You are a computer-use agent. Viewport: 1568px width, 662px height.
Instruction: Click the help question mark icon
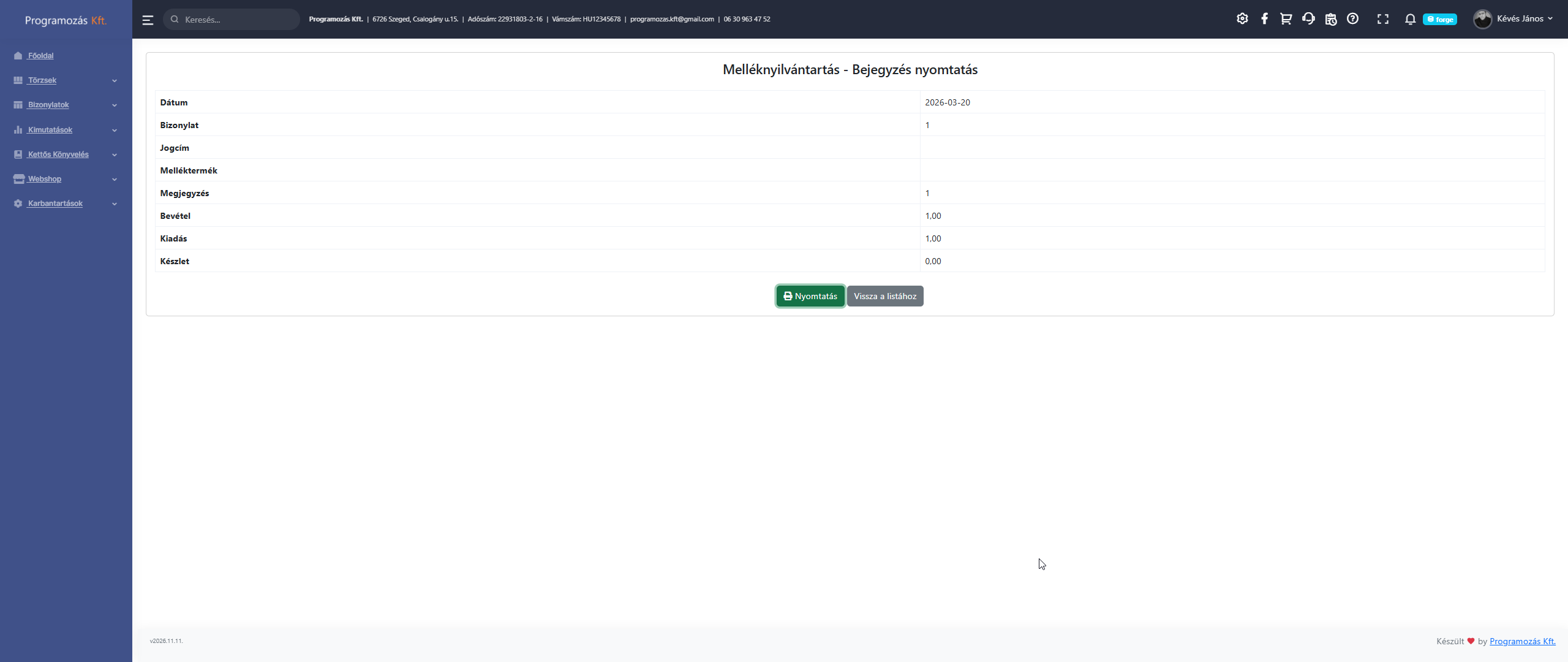[1352, 19]
